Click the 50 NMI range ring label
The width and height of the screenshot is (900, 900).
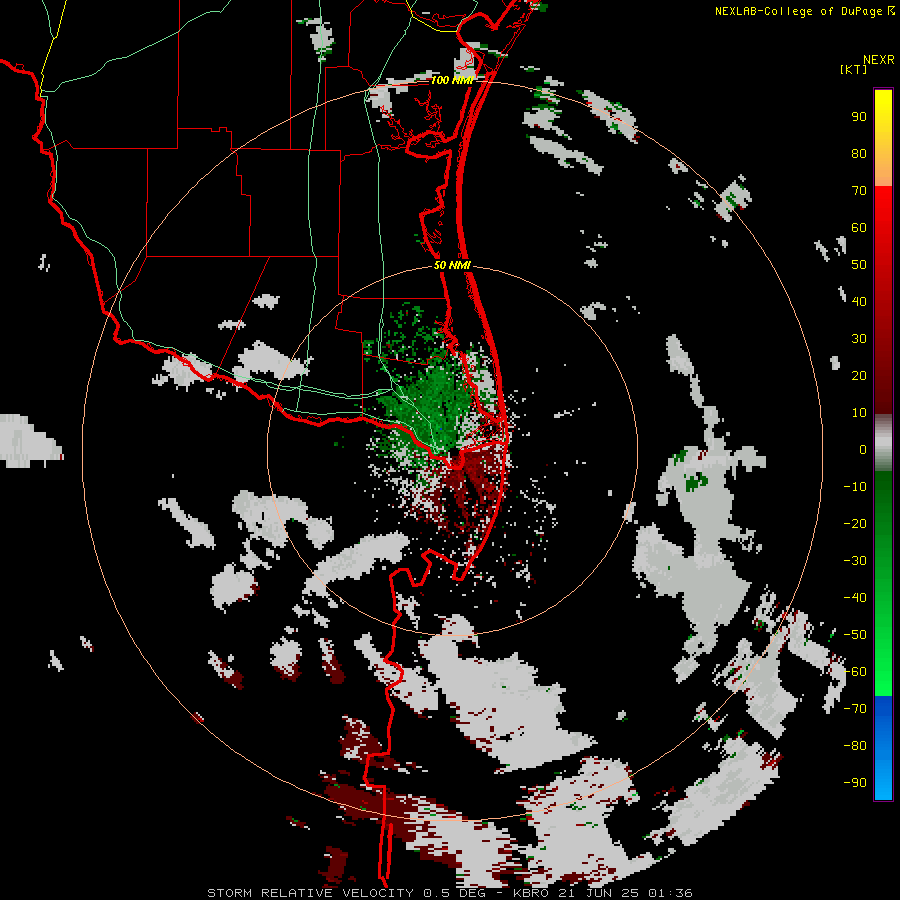coord(452,265)
